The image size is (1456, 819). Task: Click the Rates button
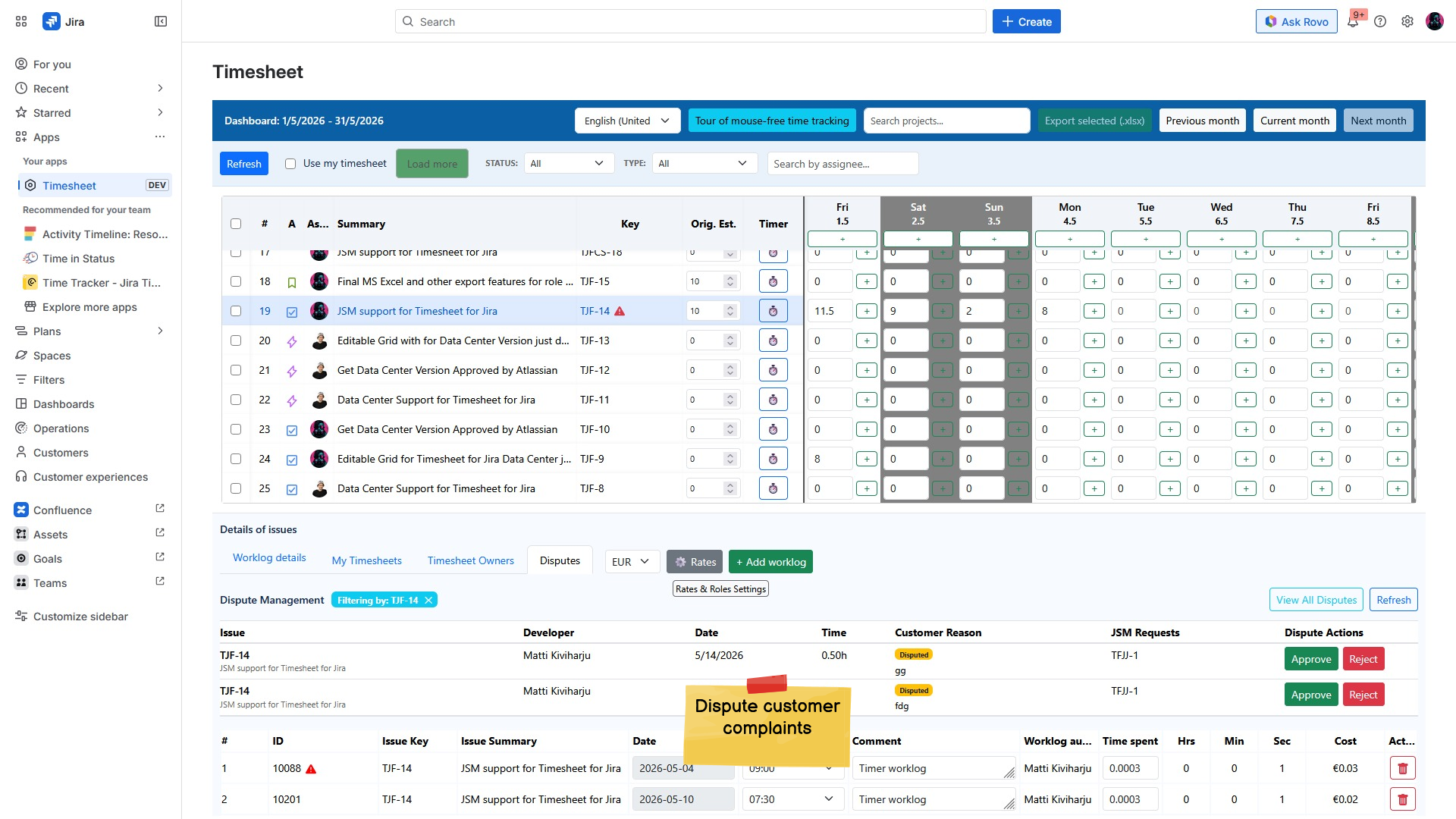click(695, 562)
